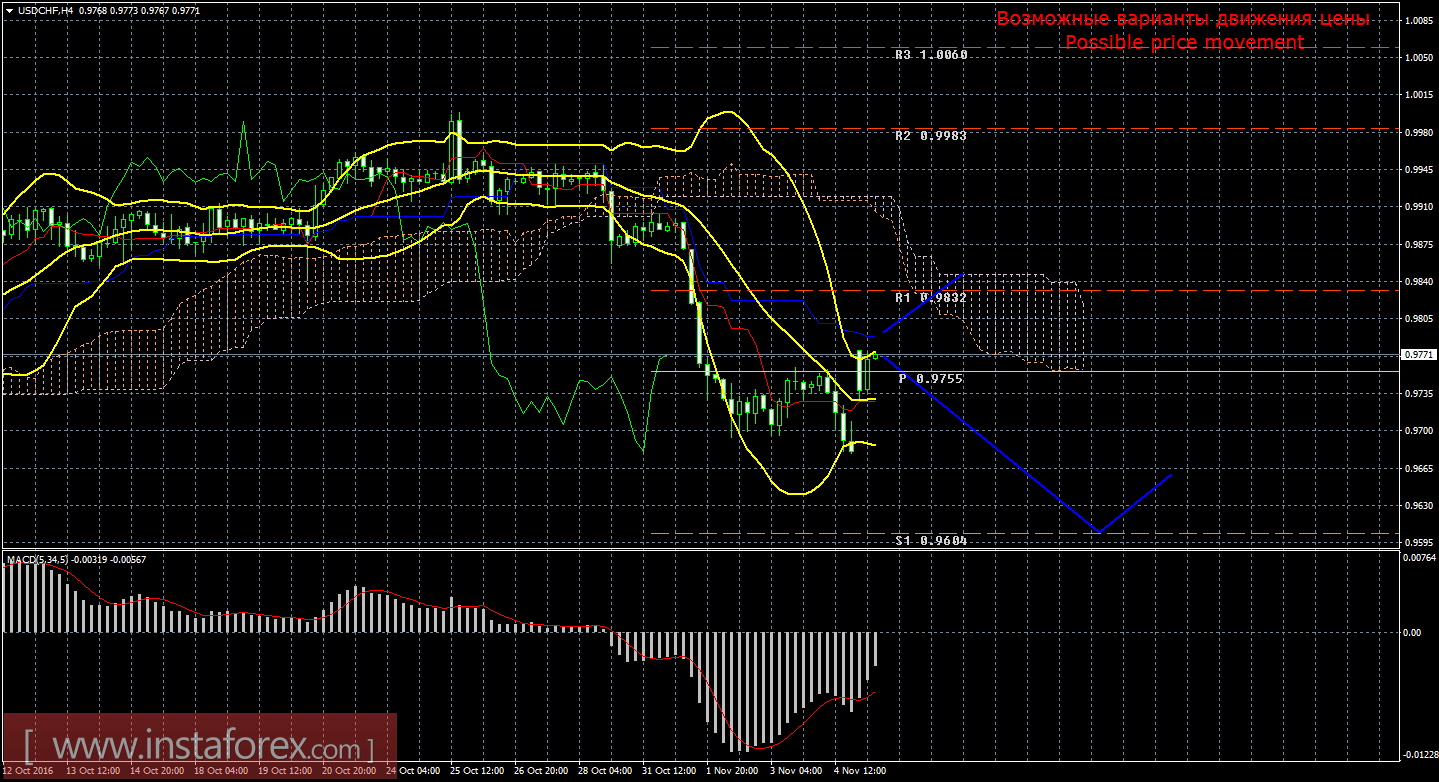Click the R1 0.9832 pivot level label

point(930,297)
